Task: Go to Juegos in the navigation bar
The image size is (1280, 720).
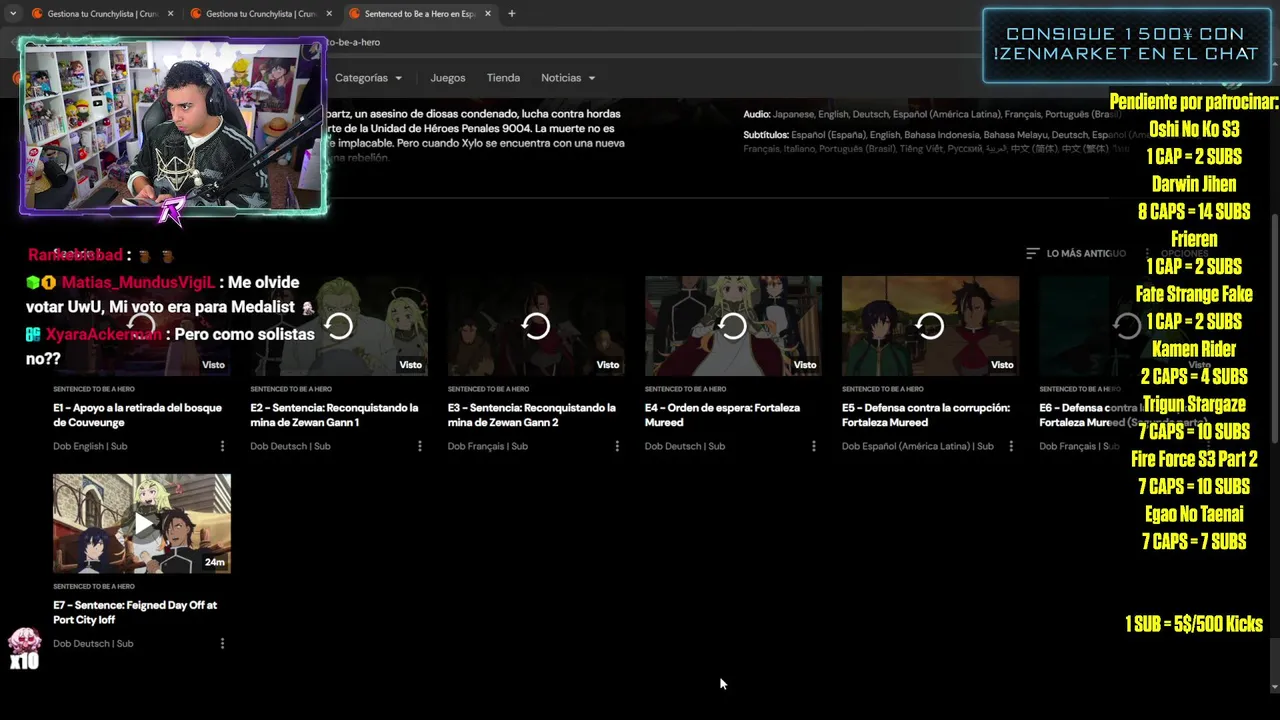Action: click(x=448, y=78)
